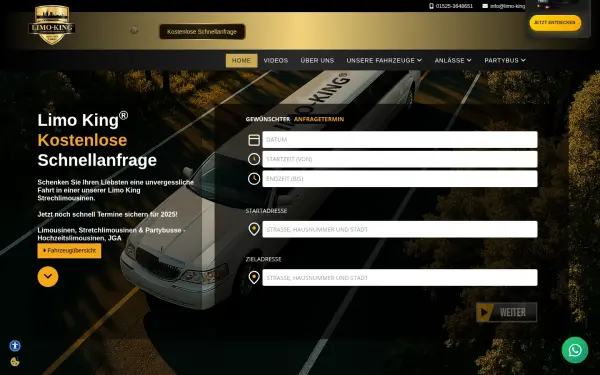Click the Fahrzeugübersicht button
This screenshot has height=375, width=600.
tap(69, 251)
